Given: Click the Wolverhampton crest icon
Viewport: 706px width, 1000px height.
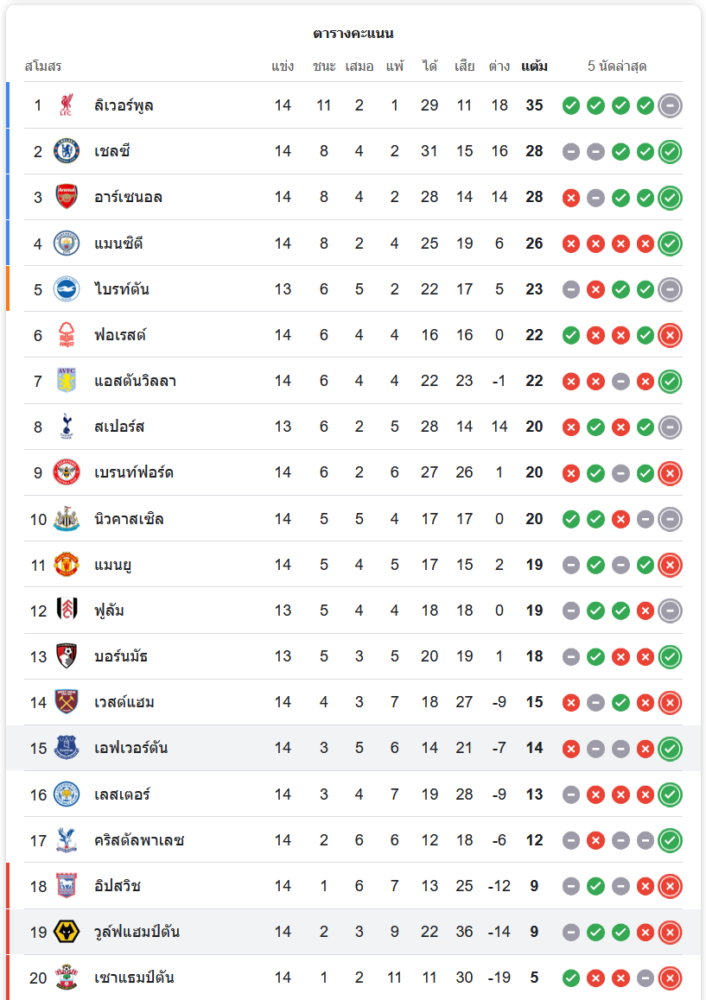Looking at the screenshot, I should [x=67, y=932].
